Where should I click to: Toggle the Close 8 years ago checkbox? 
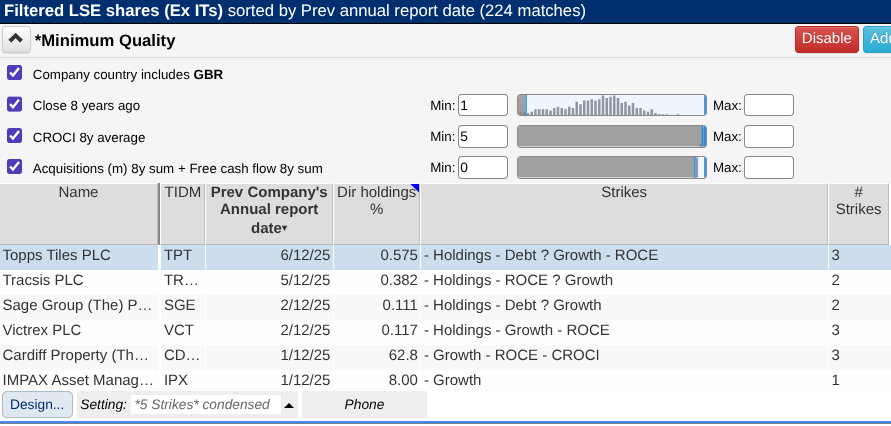(14, 105)
